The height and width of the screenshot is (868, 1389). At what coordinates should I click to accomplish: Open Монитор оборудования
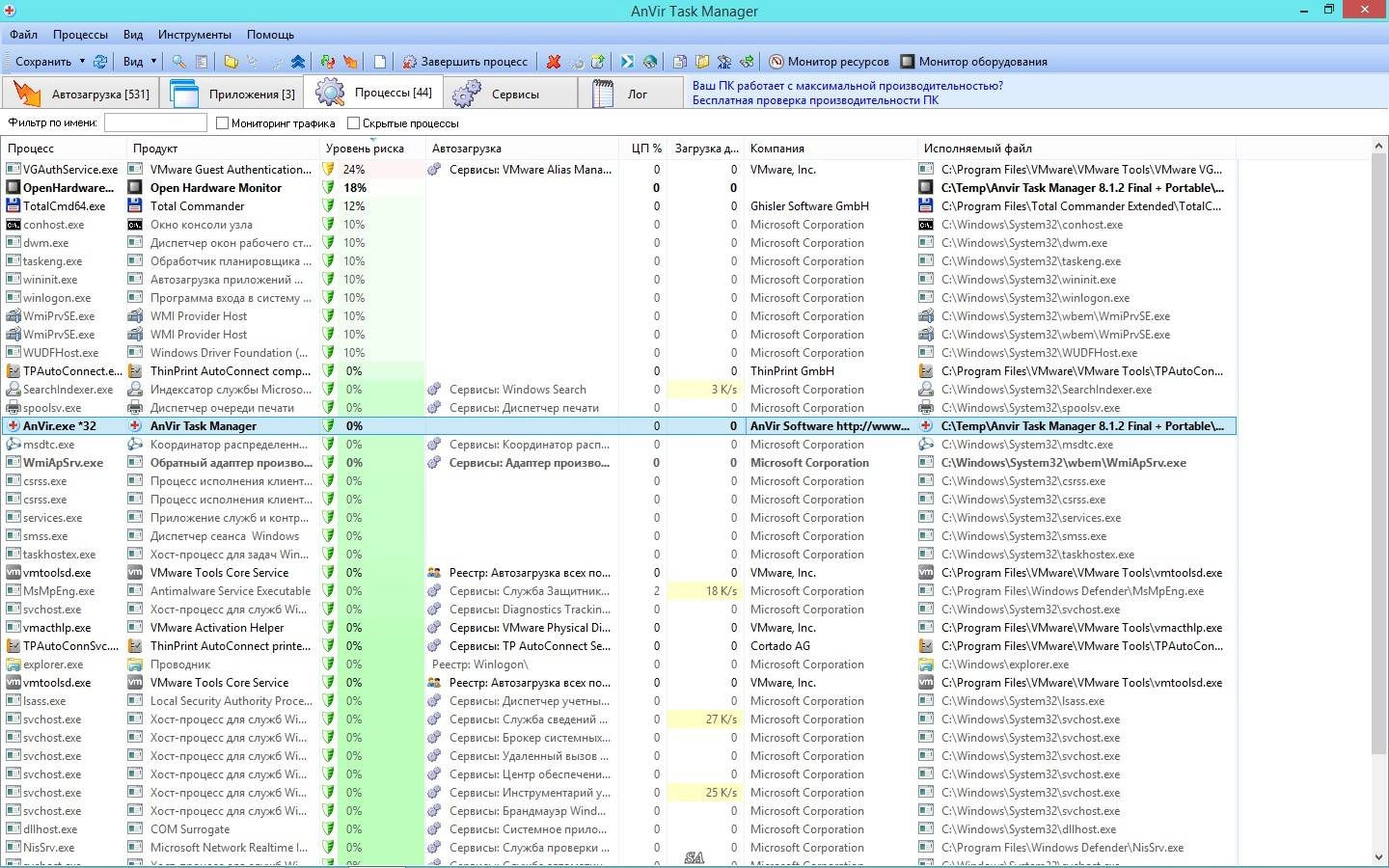973,62
